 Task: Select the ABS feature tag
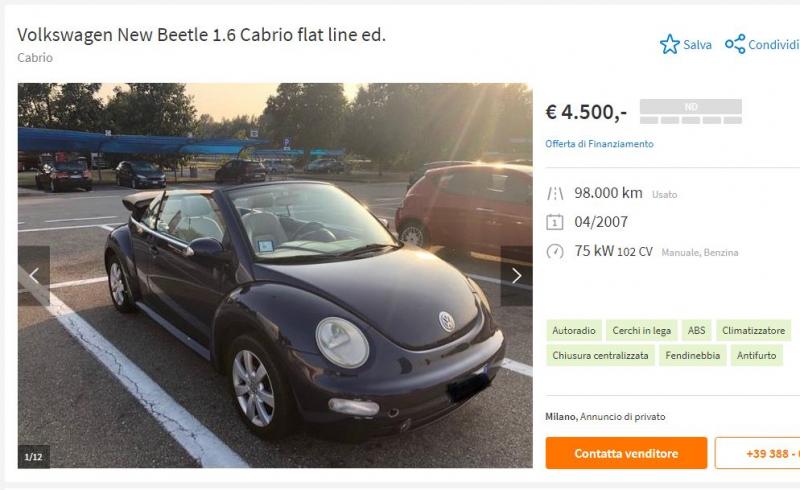(696, 331)
